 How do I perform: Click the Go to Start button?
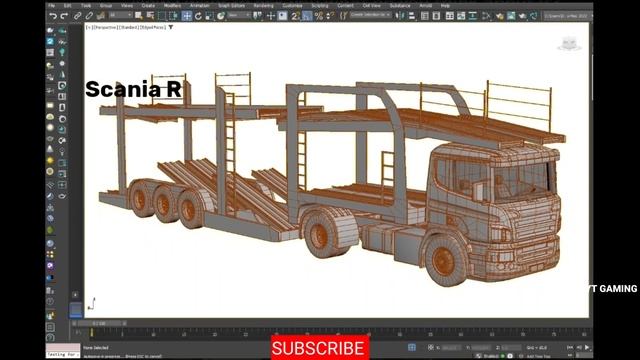tap(570, 347)
